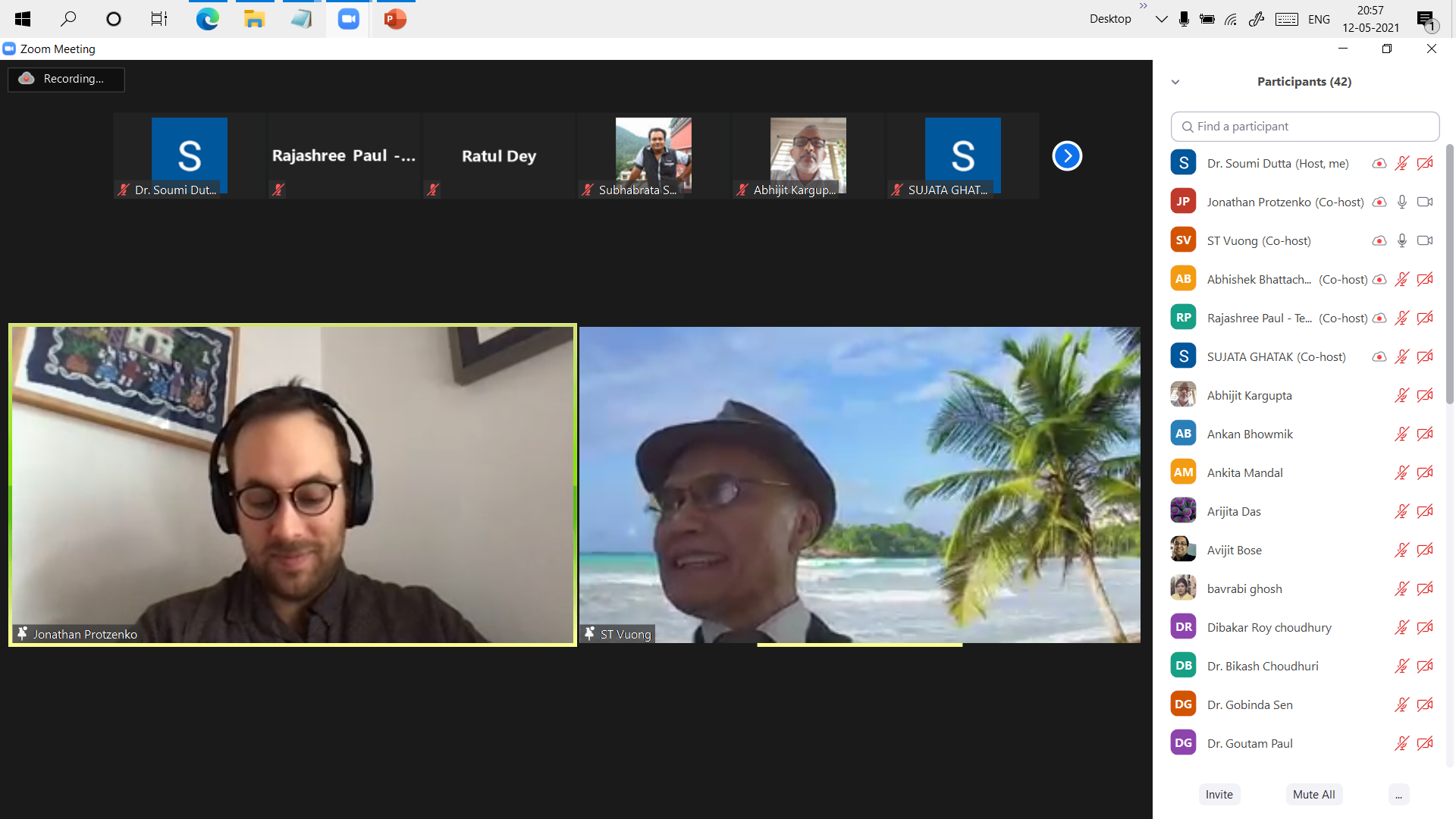This screenshot has width=1456, height=819.
Task: Open Task View on taskbar
Action: coord(159,19)
